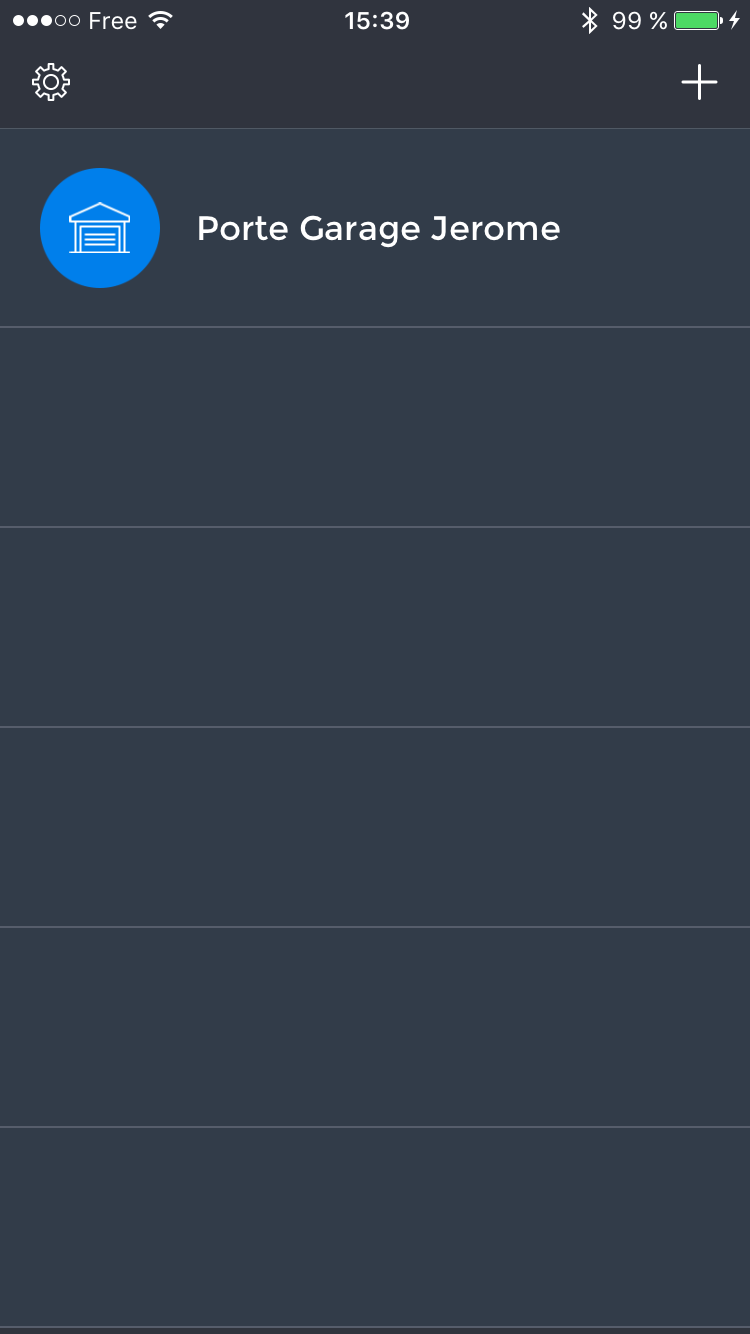Tap the Wi-Fi status icon
Image resolution: width=750 pixels, height=1334 pixels.
(159, 21)
